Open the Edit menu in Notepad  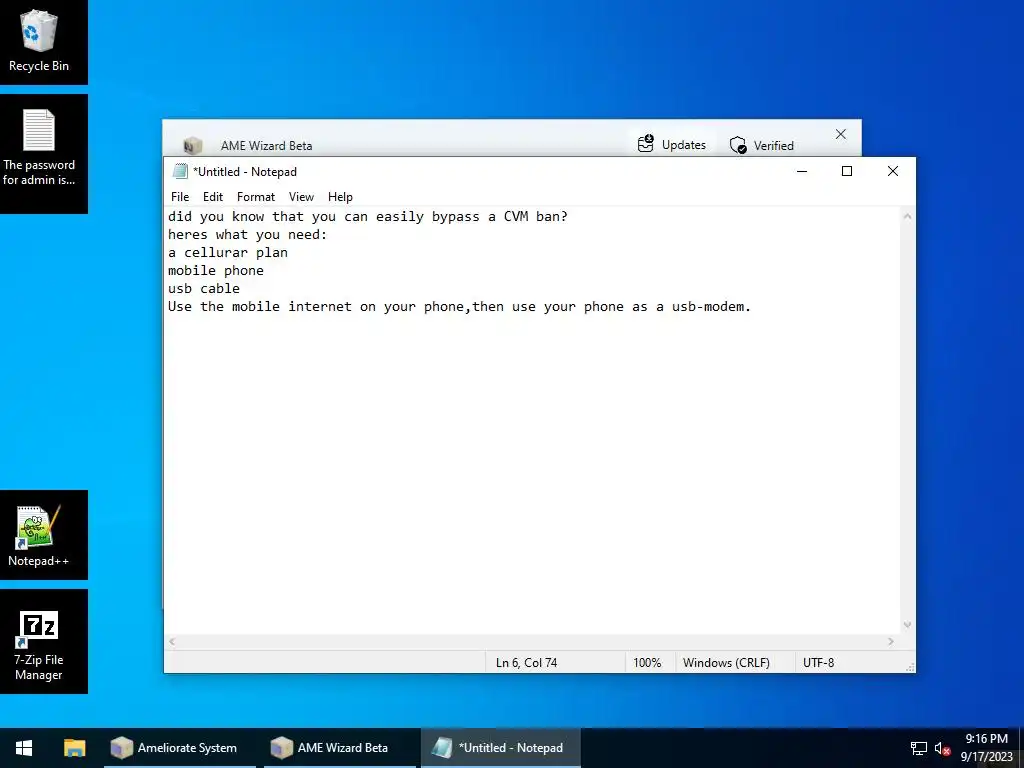coord(213,197)
